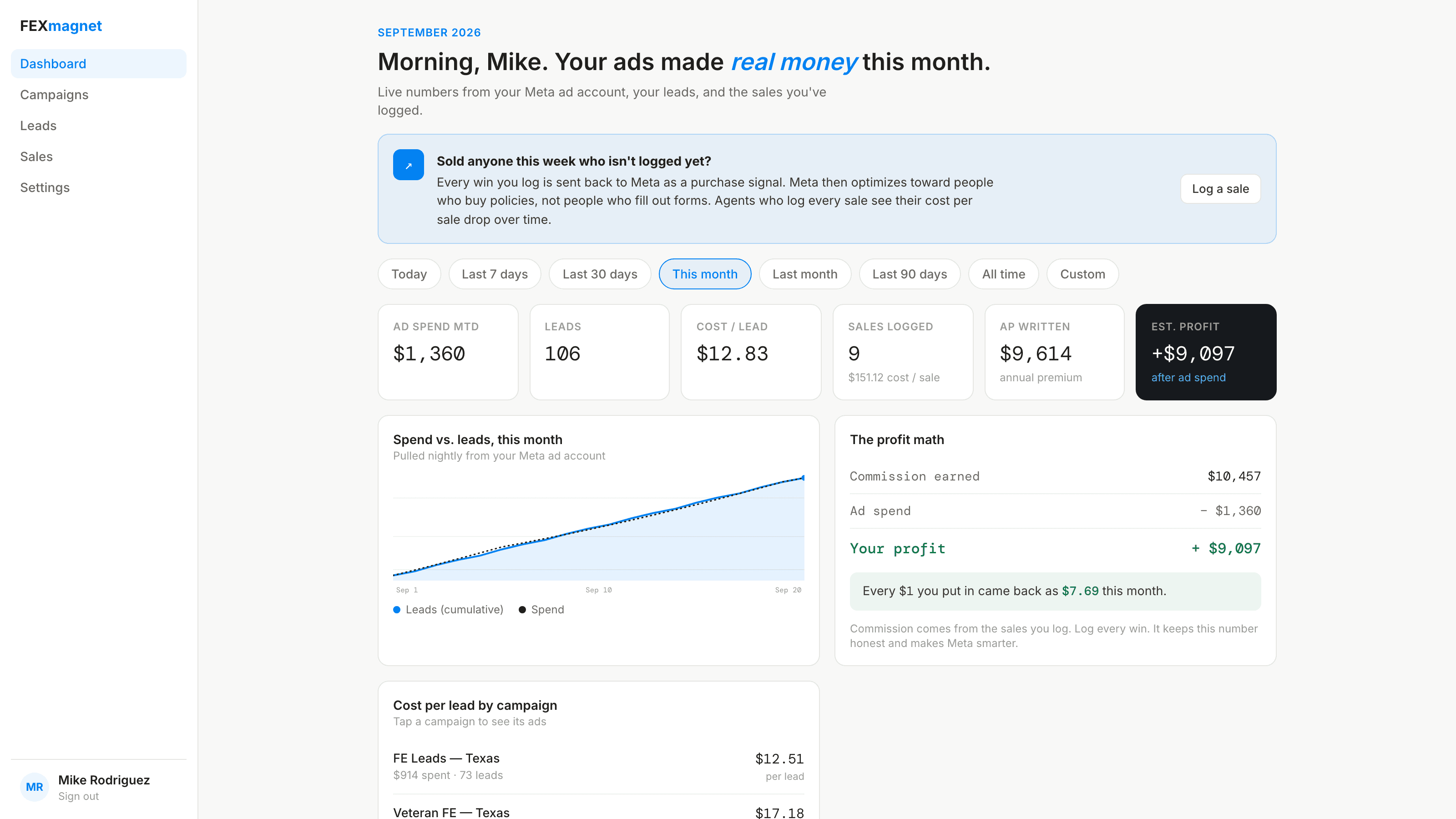Click the Spend vs. leads, this month title
Viewport: 1456px width, 819px height.
click(478, 439)
